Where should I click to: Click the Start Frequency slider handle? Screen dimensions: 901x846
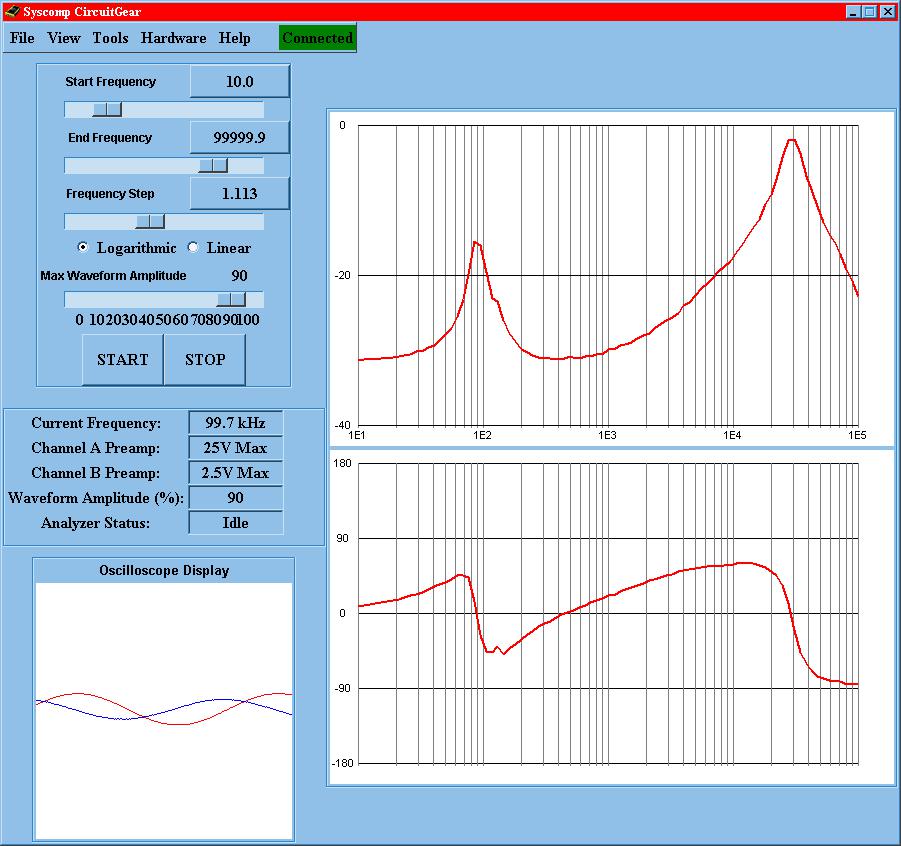(106, 109)
